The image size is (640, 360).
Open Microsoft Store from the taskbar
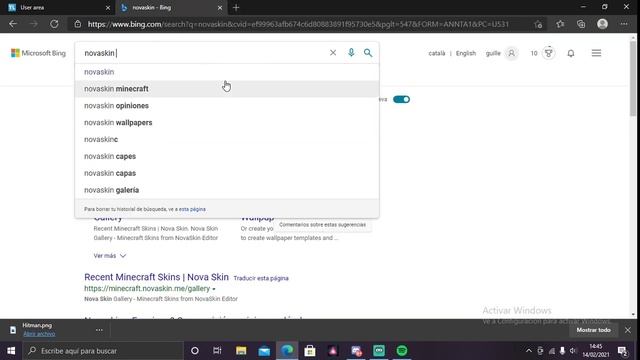(x=310, y=351)
